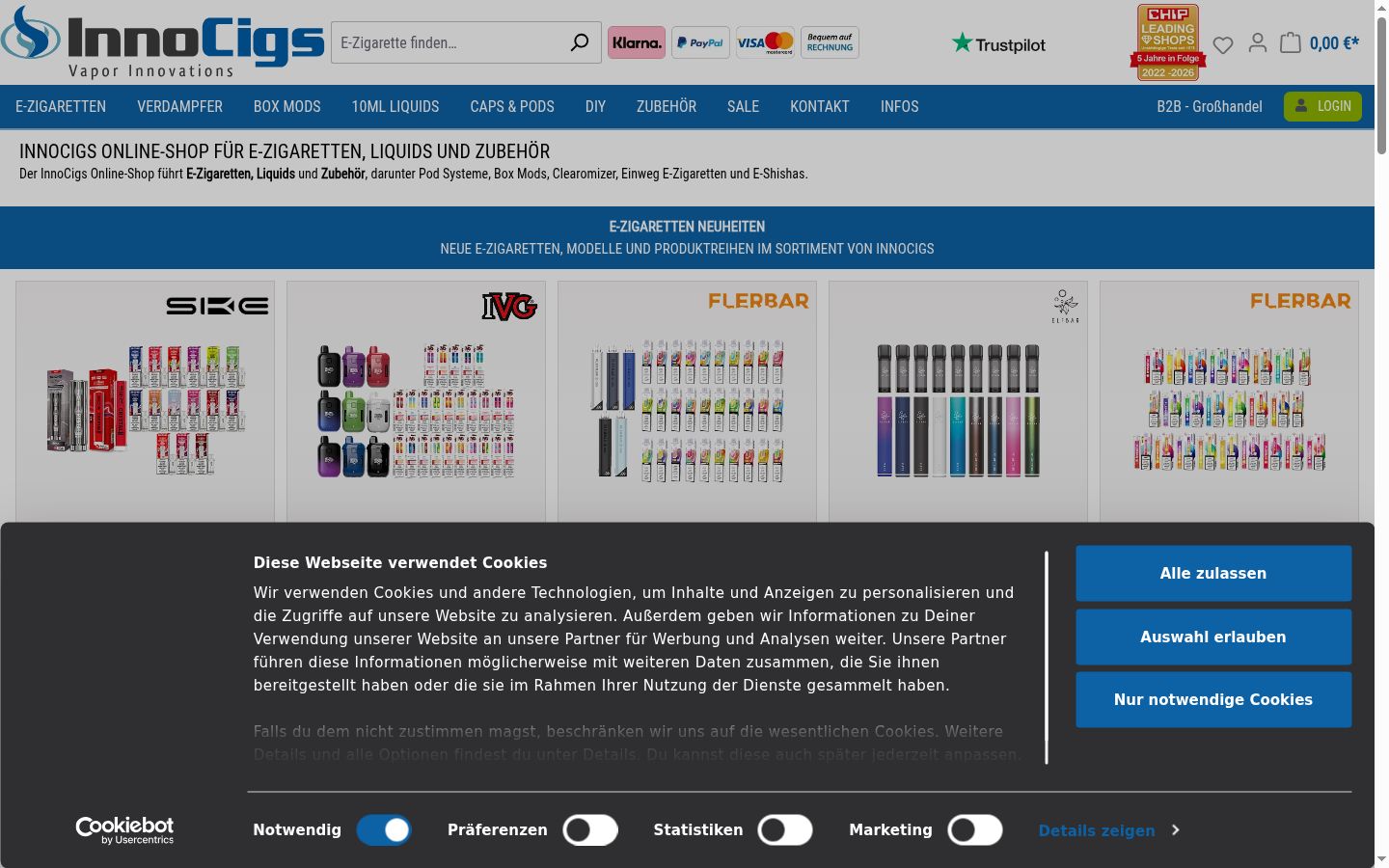Click the Elfbar brand logo
The height and width of the screenshot is (868, 1389).
click(1066, 306)
